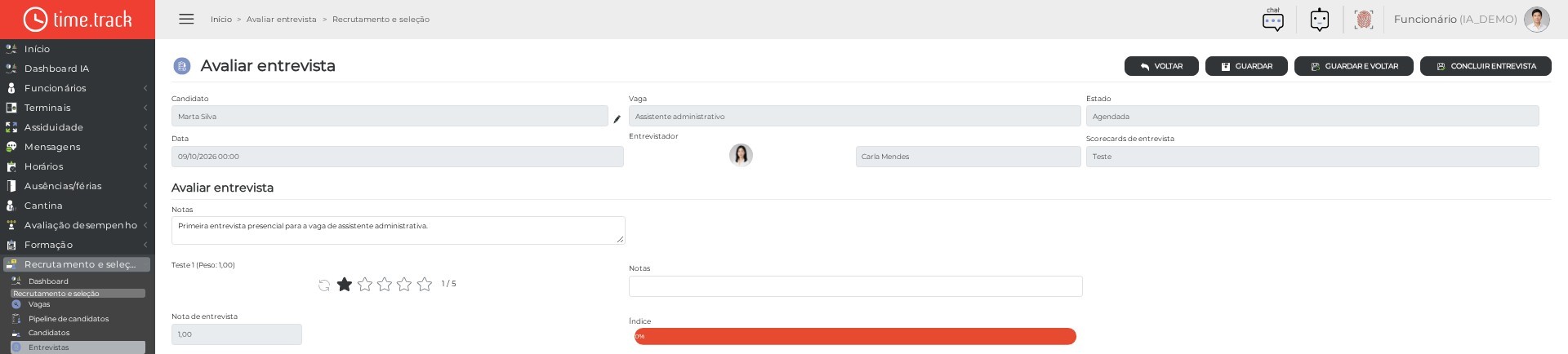Expand the Mensagens menu chevron
The width and height of the screenshot is (1568, 354).
[x=145, y=147]
